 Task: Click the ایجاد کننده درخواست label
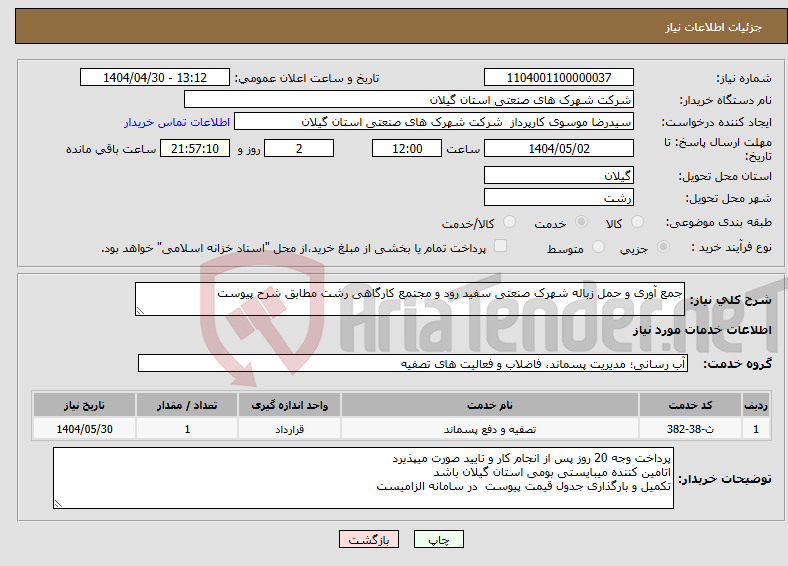717,123
